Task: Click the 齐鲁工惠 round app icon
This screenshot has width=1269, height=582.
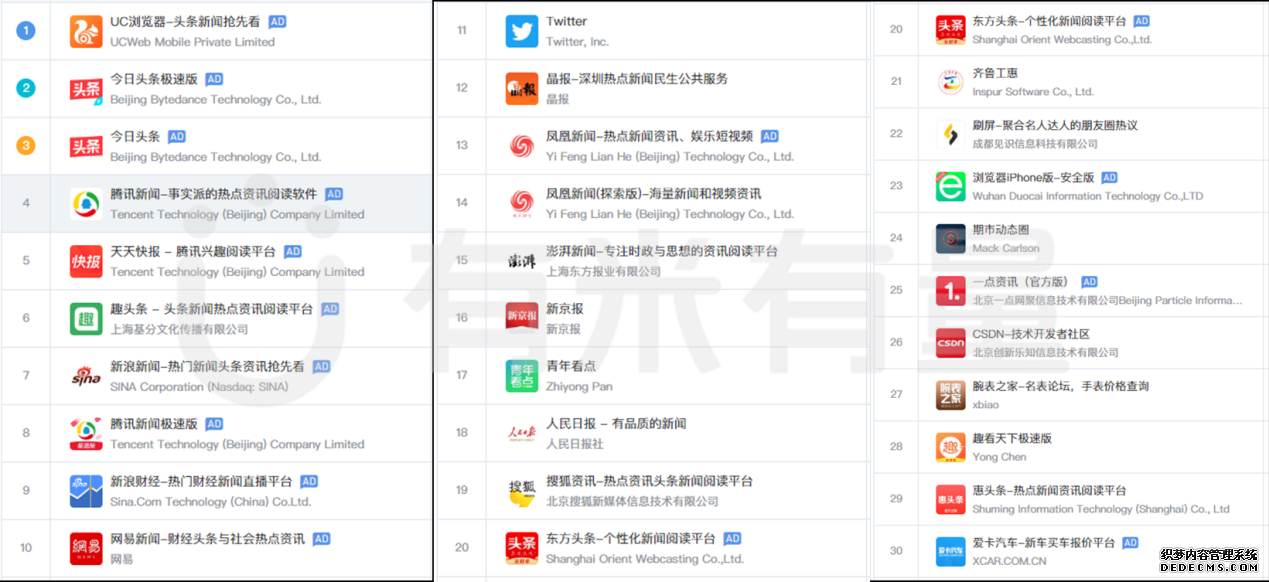Action: pos(950,82)
